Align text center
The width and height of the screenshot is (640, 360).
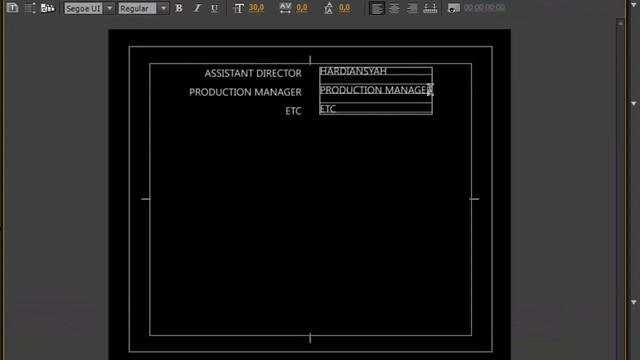pyautogui.click(x=394, y=8)
